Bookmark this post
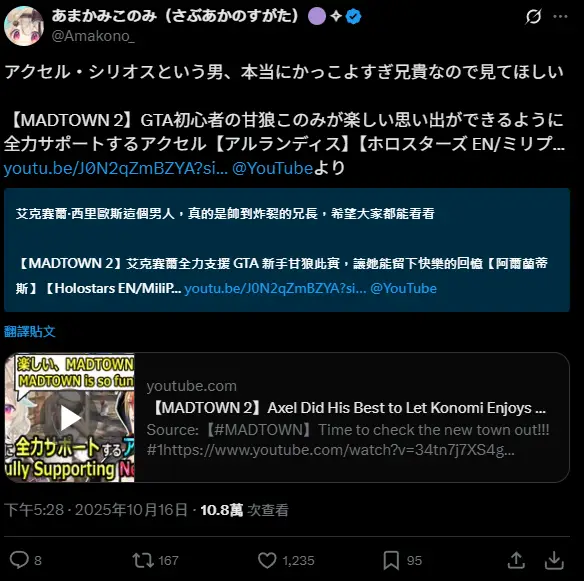The image size is (584, 581). [391, 561]
